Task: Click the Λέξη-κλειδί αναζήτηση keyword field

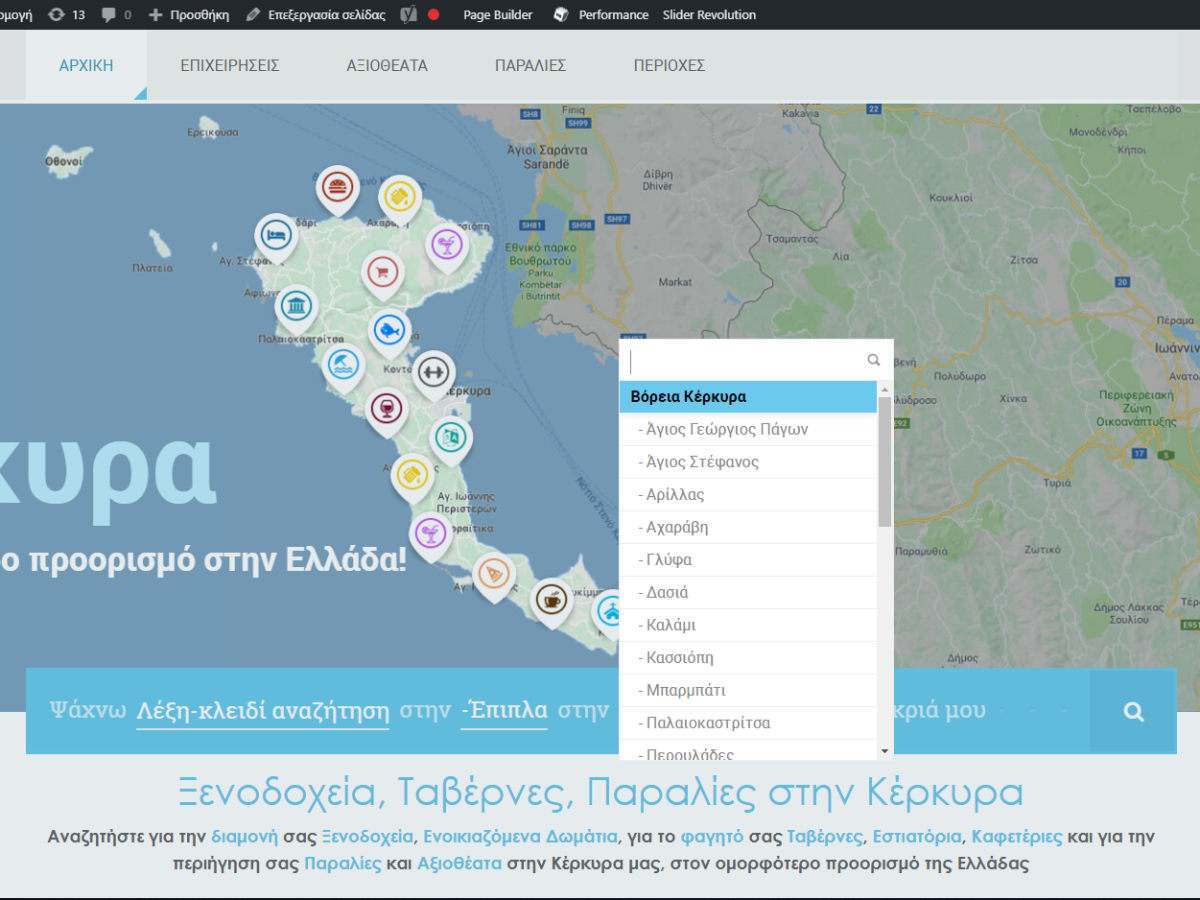Action: coord(263,711)
